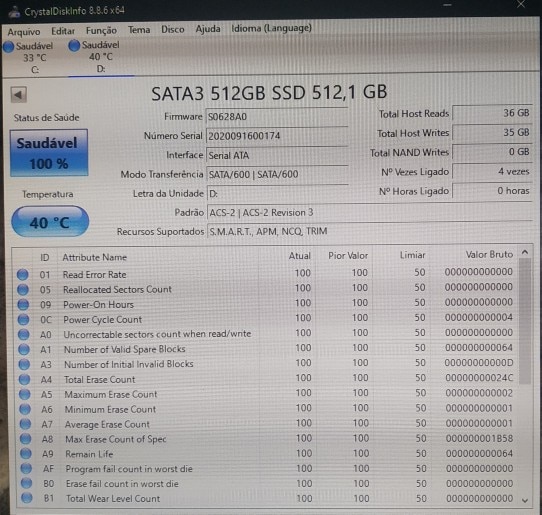Select the Reallocated Sectors Count row
The height and width of the screenshot is (515, 542).
[265, 289]
